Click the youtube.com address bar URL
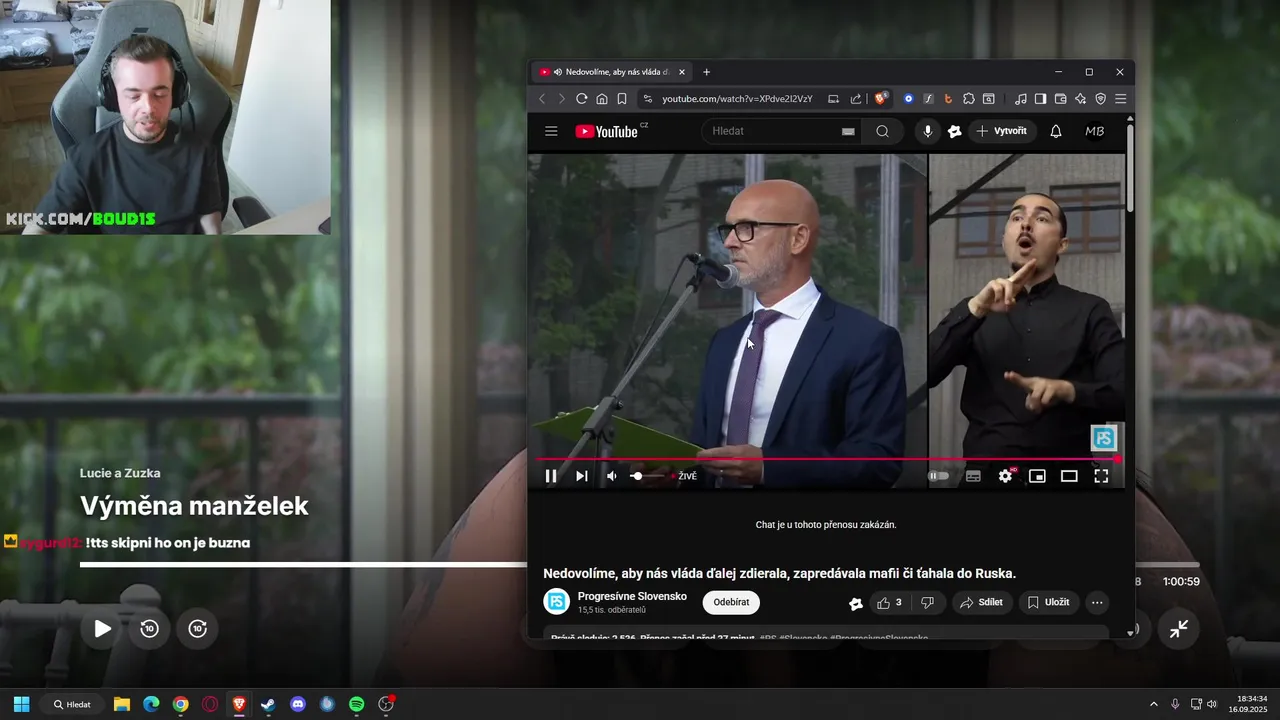The image size is (1280, 720). pos(737,99)
